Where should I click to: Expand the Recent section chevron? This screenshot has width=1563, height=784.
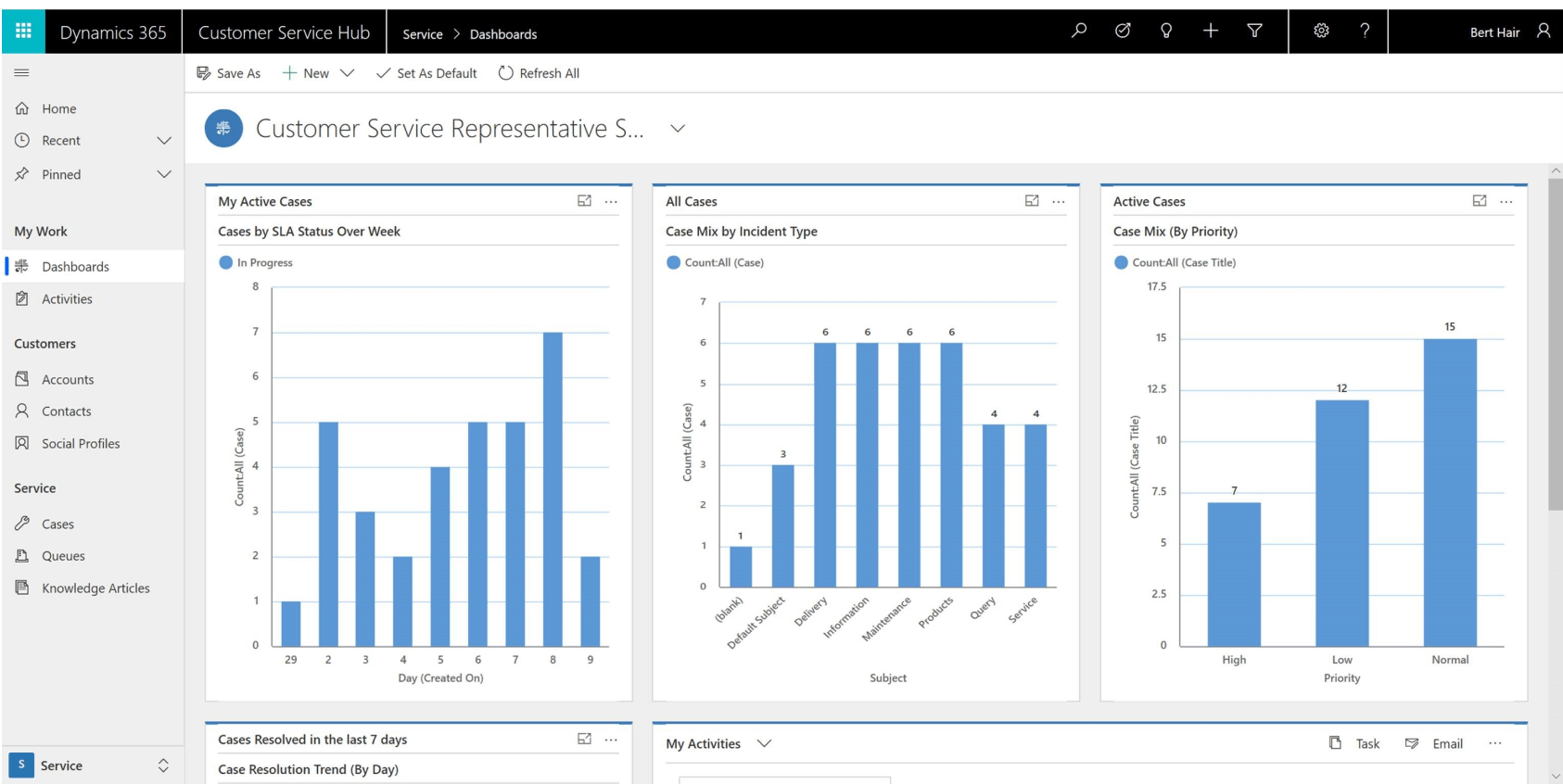click(164, 141)
